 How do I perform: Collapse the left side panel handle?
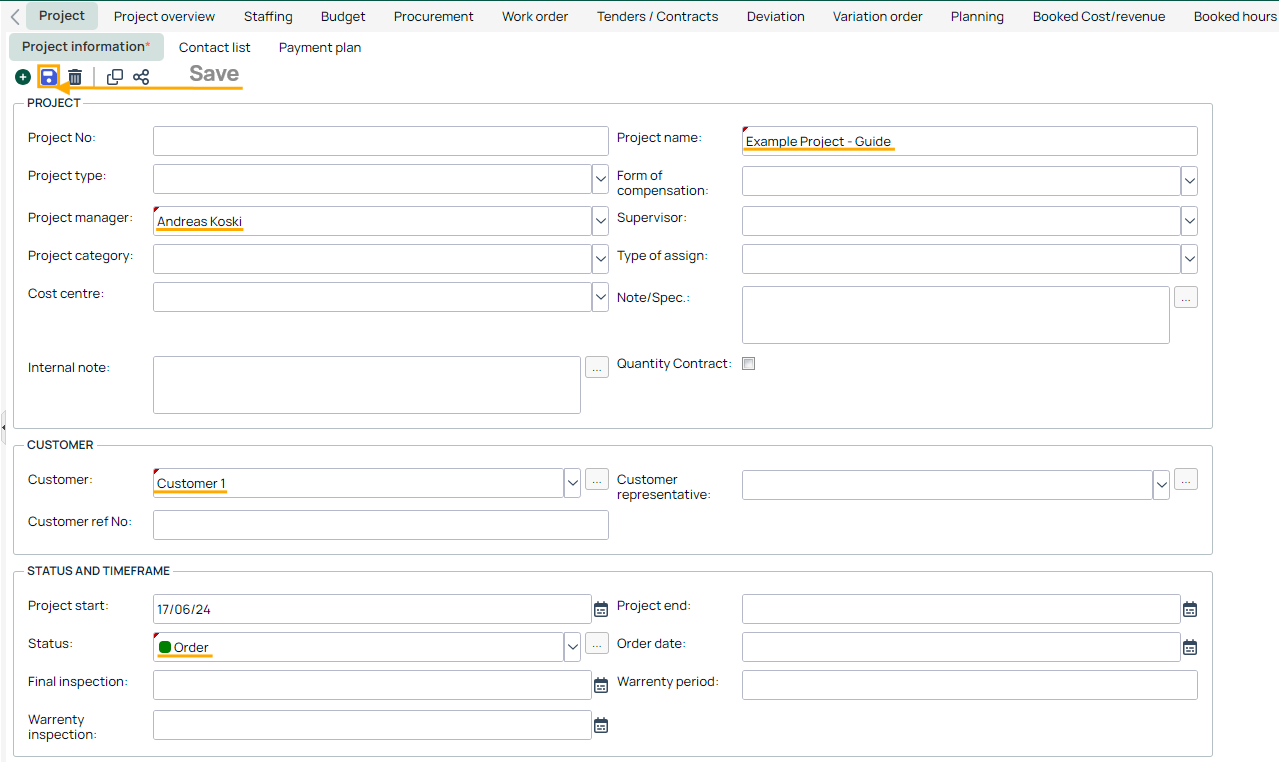point(4,427)
